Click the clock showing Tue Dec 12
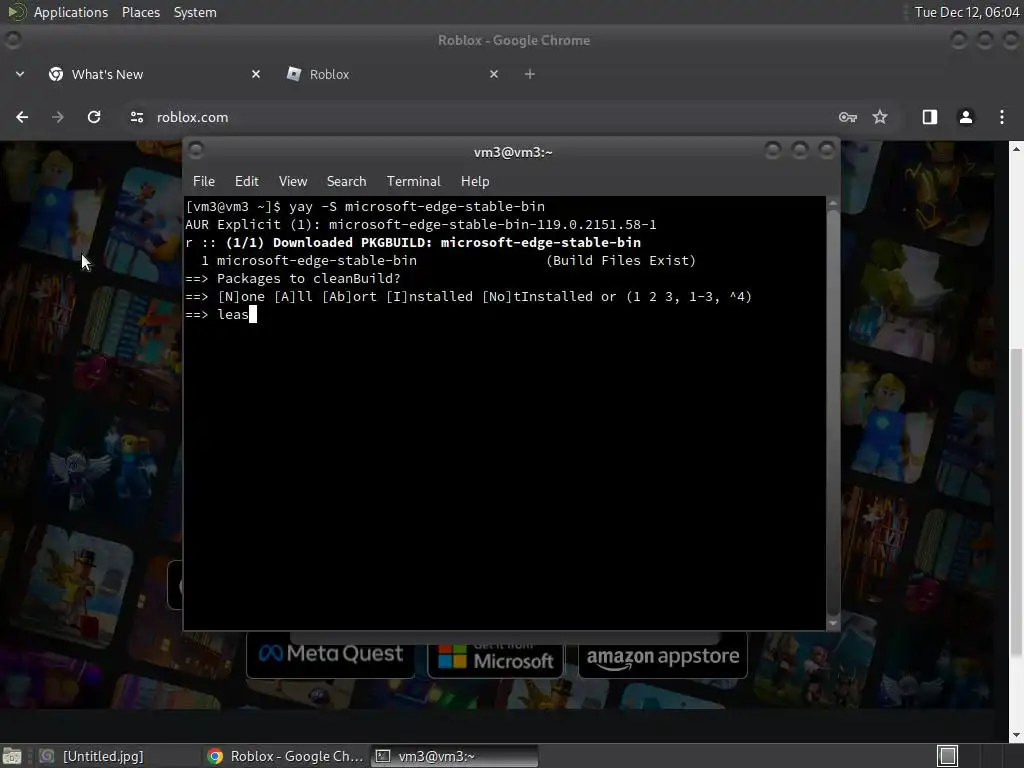Screen dimensions: 1024x768 click(x=967, y=12)
